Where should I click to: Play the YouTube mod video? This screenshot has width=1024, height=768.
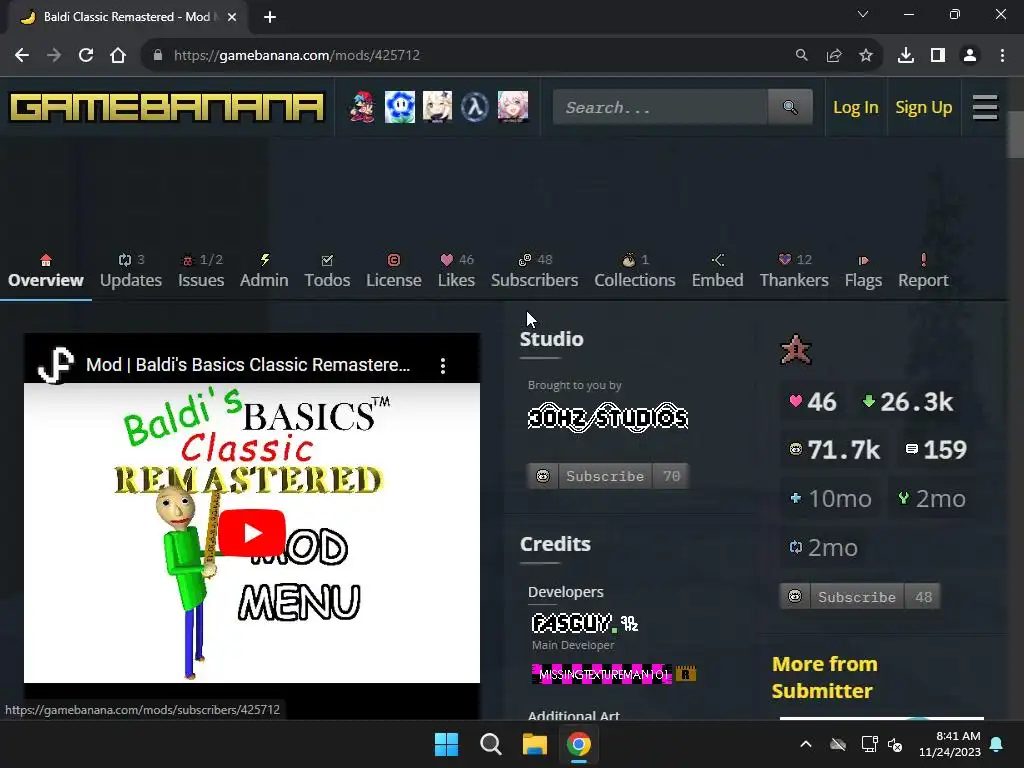pos(252,533)
